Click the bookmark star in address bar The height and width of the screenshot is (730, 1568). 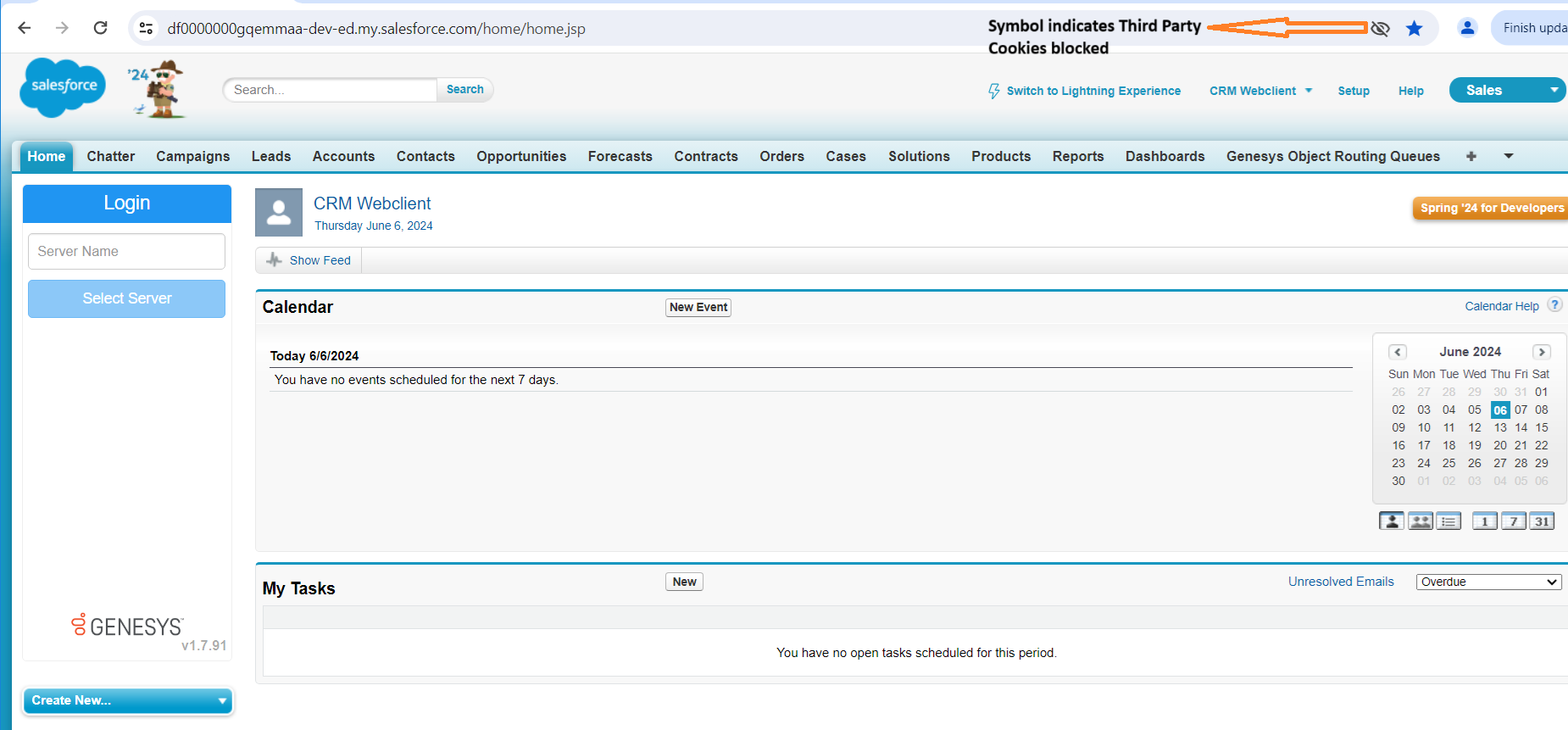(1414, 29)
